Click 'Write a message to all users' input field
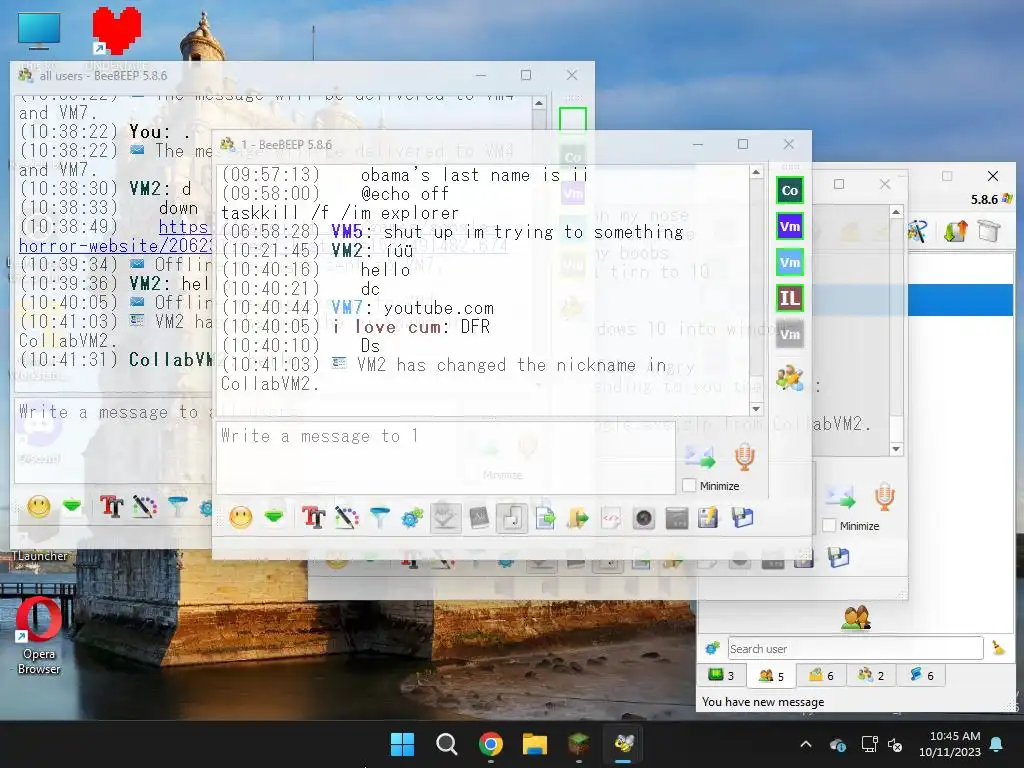The height and width of the screenshot is (768, 1024). click(113, 441)
